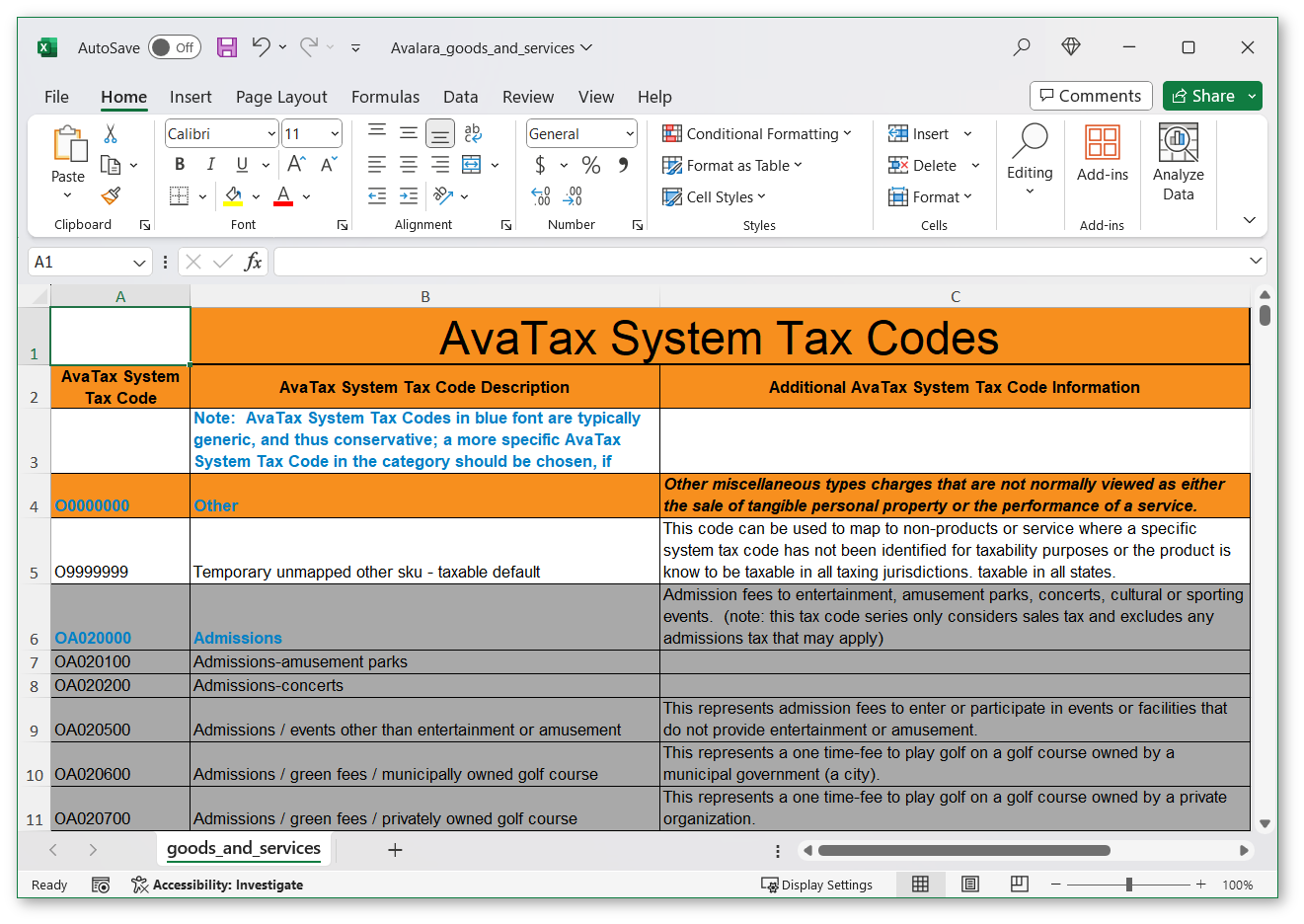The width and height of the screenshot is (1304, 924).
Task: Increase font size with the larger A icon
Action: (296, 165)
